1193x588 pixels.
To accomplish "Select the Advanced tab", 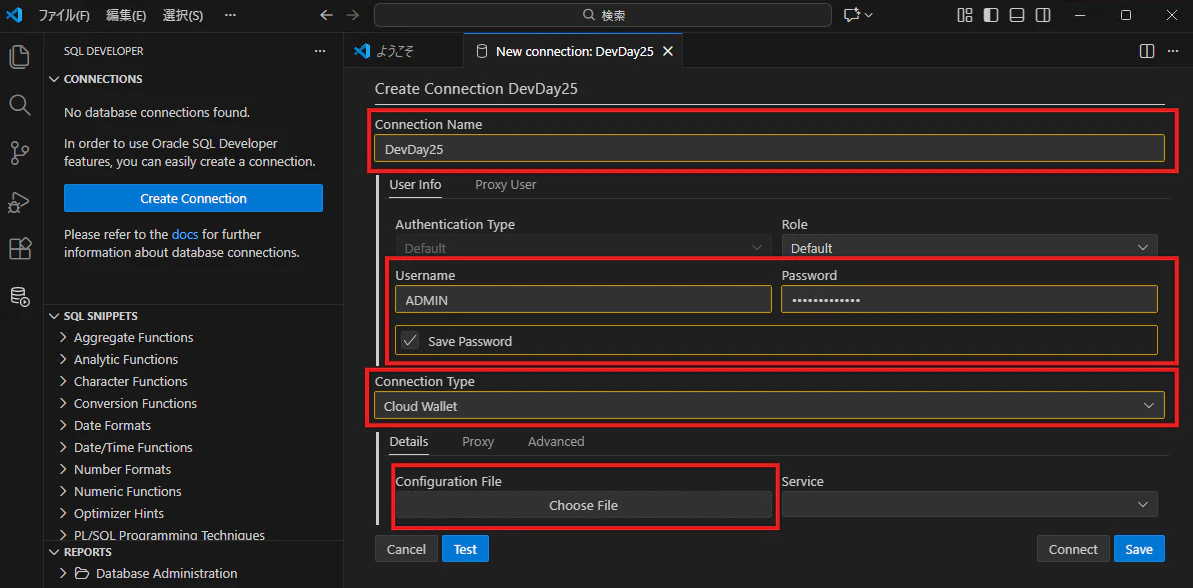I will point(556,441).
